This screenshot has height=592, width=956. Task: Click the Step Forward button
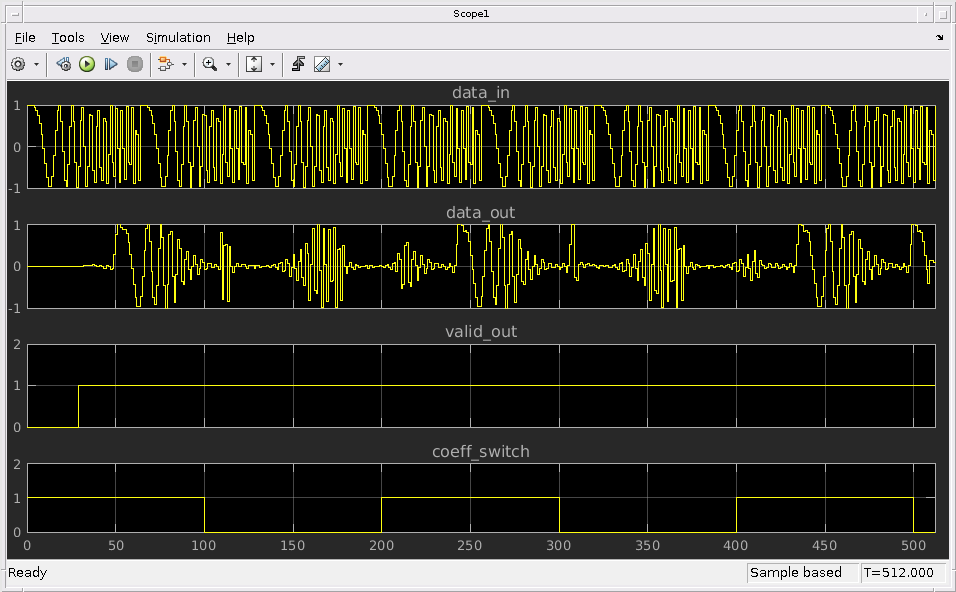pyautogui.click(x=111, y=64)
